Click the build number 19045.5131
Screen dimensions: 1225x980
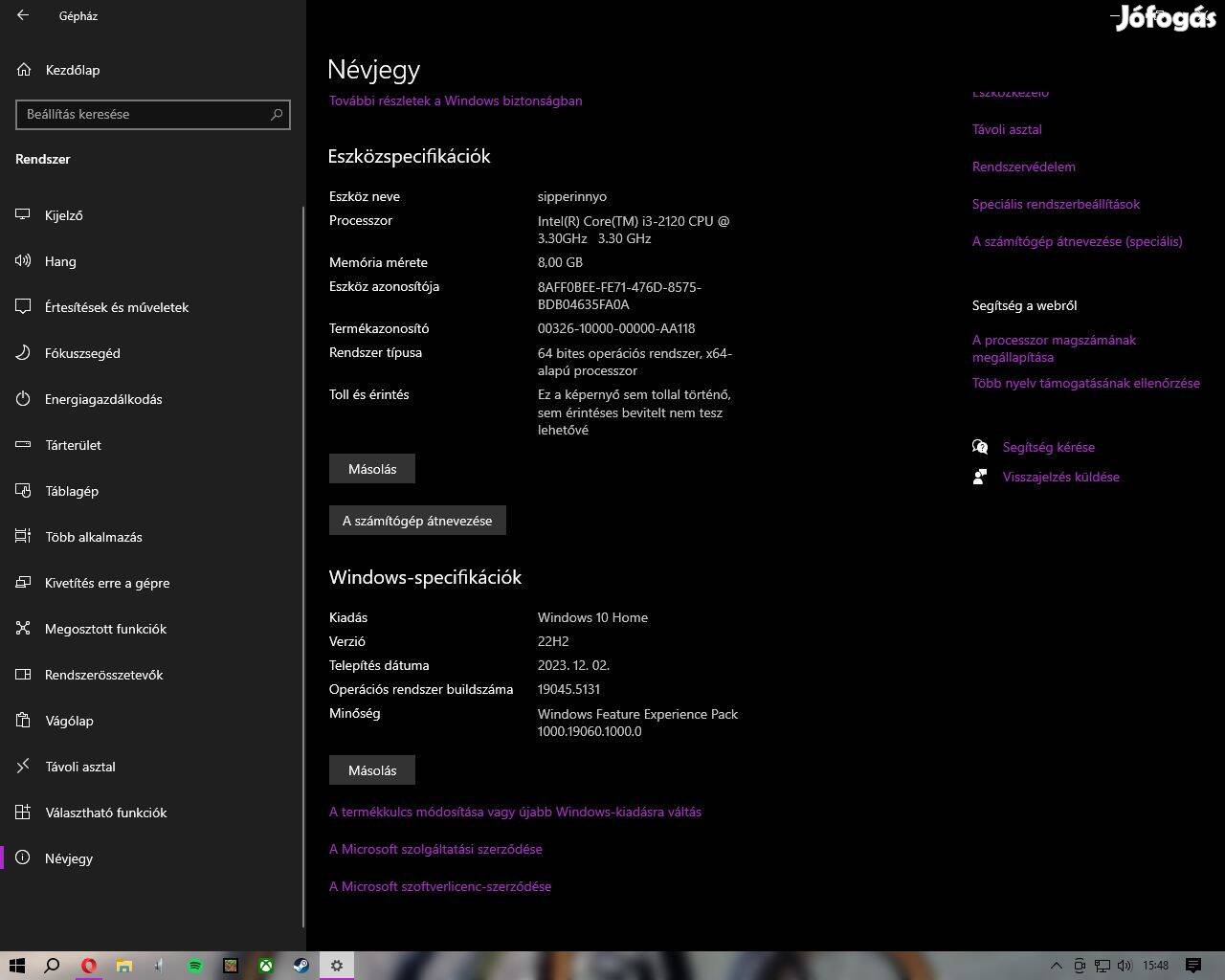point(569,689)
